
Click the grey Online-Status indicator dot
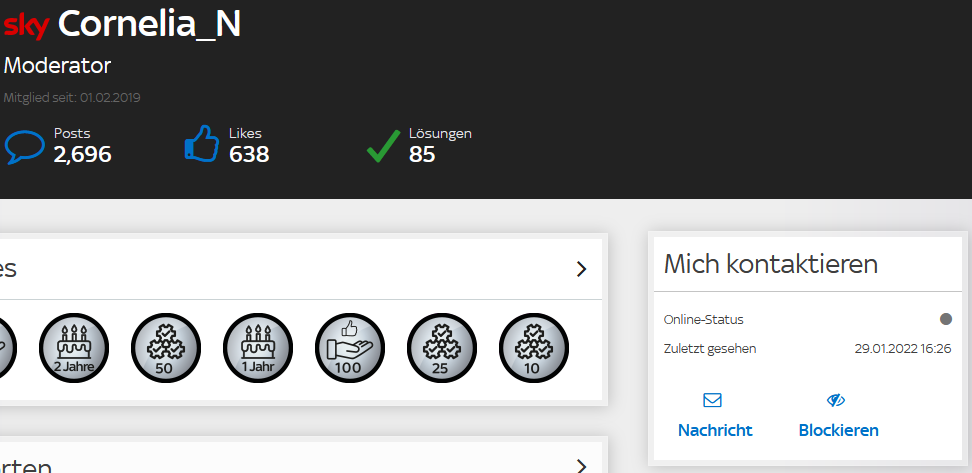tap(945, 319)
